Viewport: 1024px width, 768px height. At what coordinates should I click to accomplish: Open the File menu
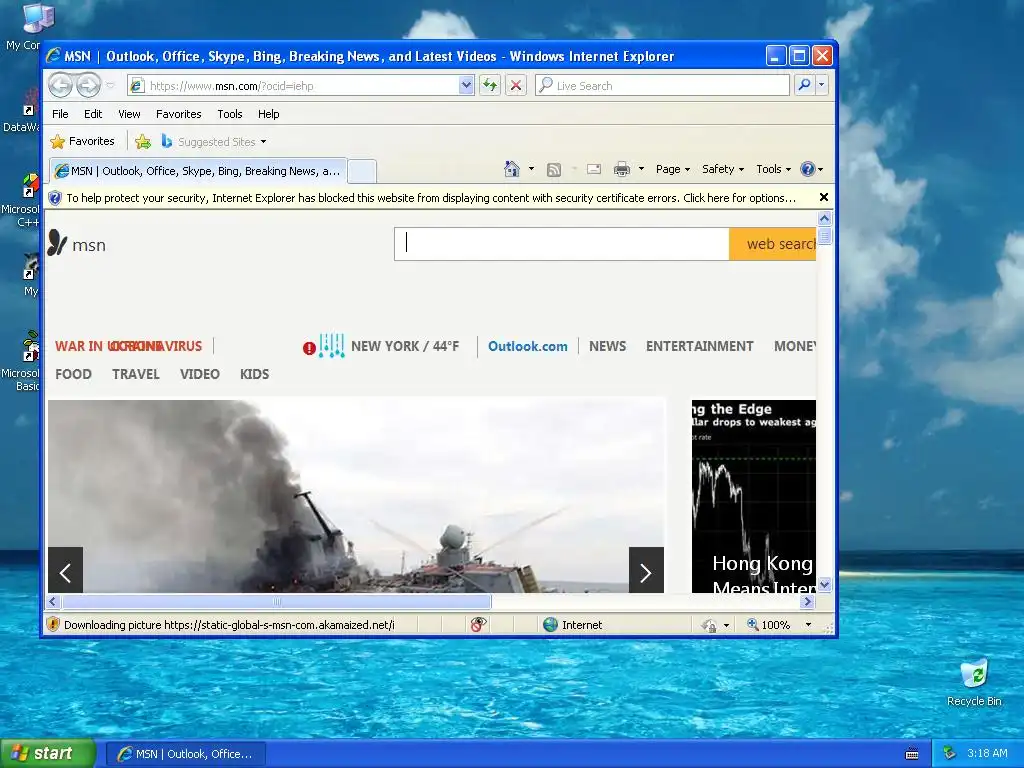(60, 114)
